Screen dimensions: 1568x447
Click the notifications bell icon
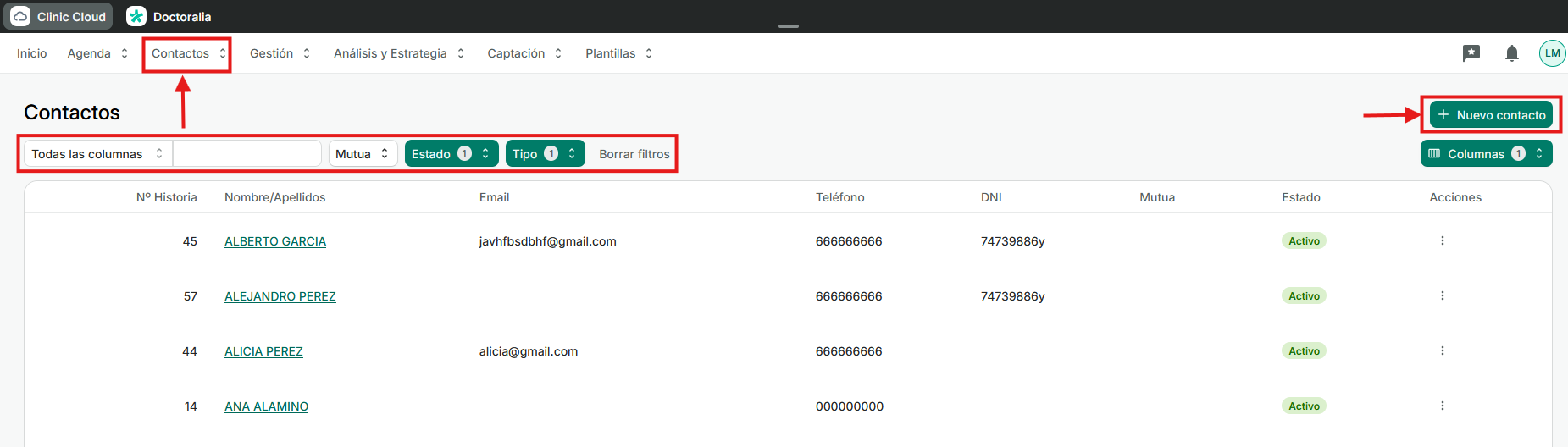tap(1511, 53)
